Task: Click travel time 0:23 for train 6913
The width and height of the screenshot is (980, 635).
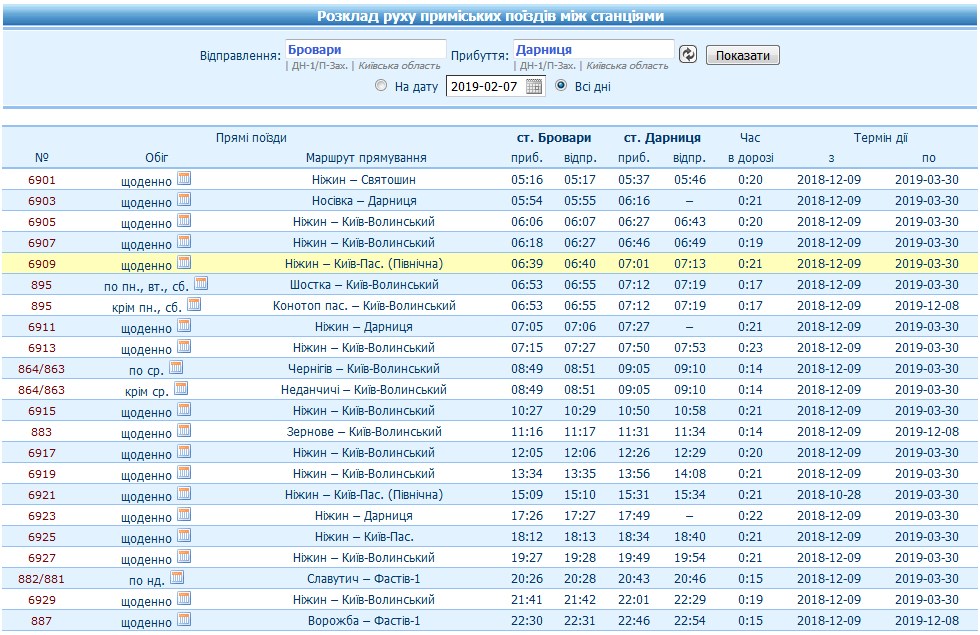Action: (750, 348)
